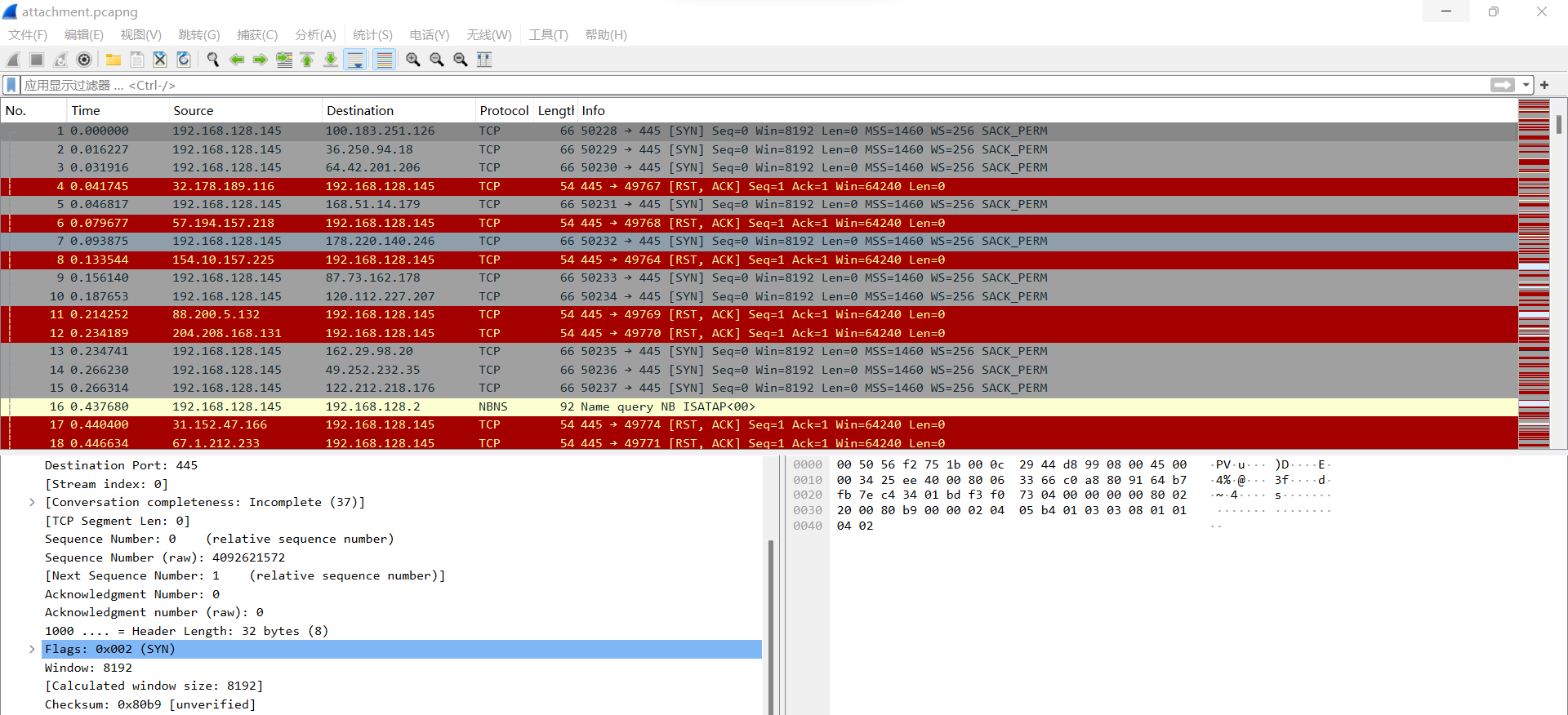The height and width of the screenshot is (715, 1568).
Task: Select packet 17 from source 31.152.47.166
Action: click(759, 424)
